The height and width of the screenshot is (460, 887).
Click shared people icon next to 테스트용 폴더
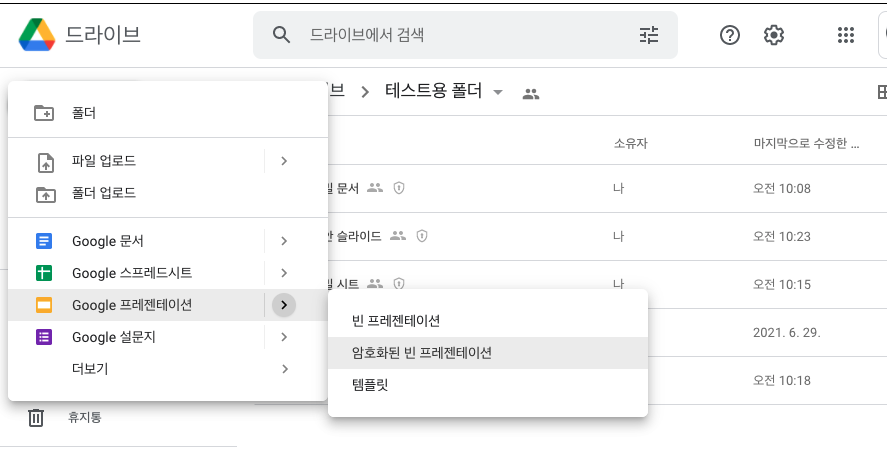pos(531,94)
